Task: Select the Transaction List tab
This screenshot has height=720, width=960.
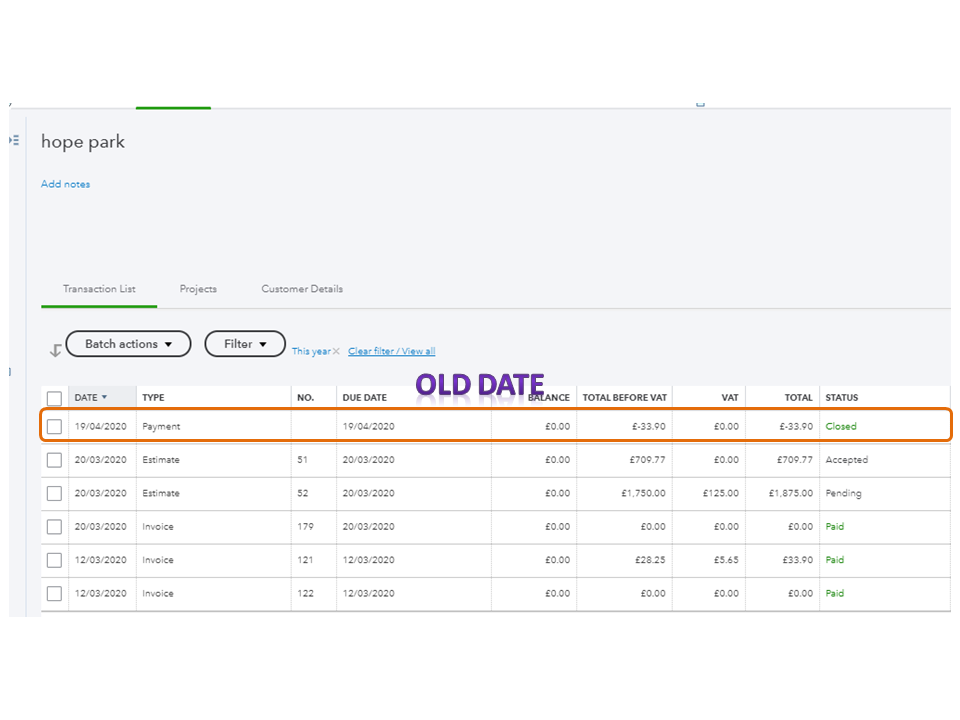Action: pyautogui.click(x=99, y=289)
